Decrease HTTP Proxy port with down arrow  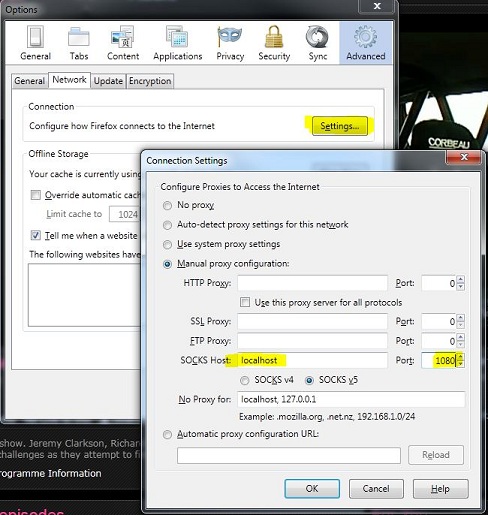pos(461,287)
